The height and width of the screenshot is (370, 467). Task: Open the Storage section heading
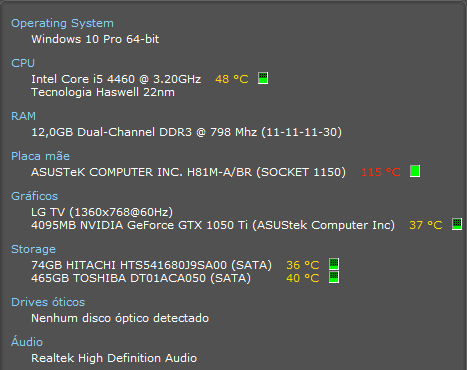33,249
